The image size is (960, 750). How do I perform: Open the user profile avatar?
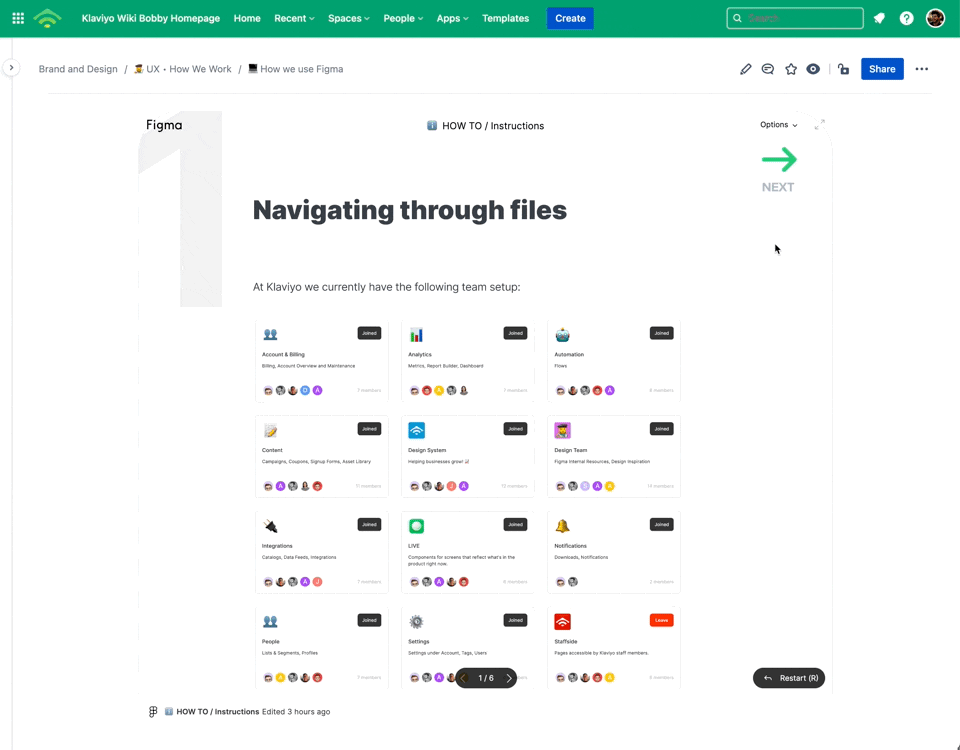point(935,18)
